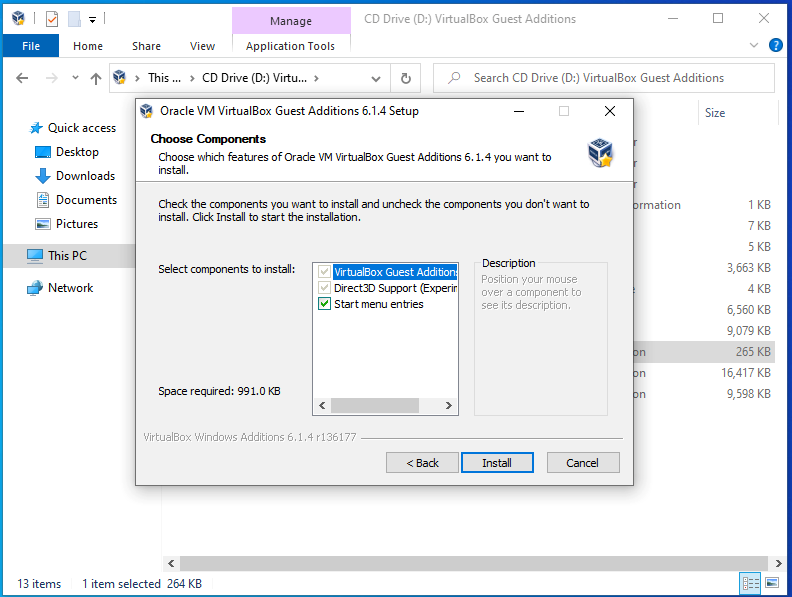792x597 pixels.
Task: Select the selected file row showing 265 KB
Action: (704, 352)
